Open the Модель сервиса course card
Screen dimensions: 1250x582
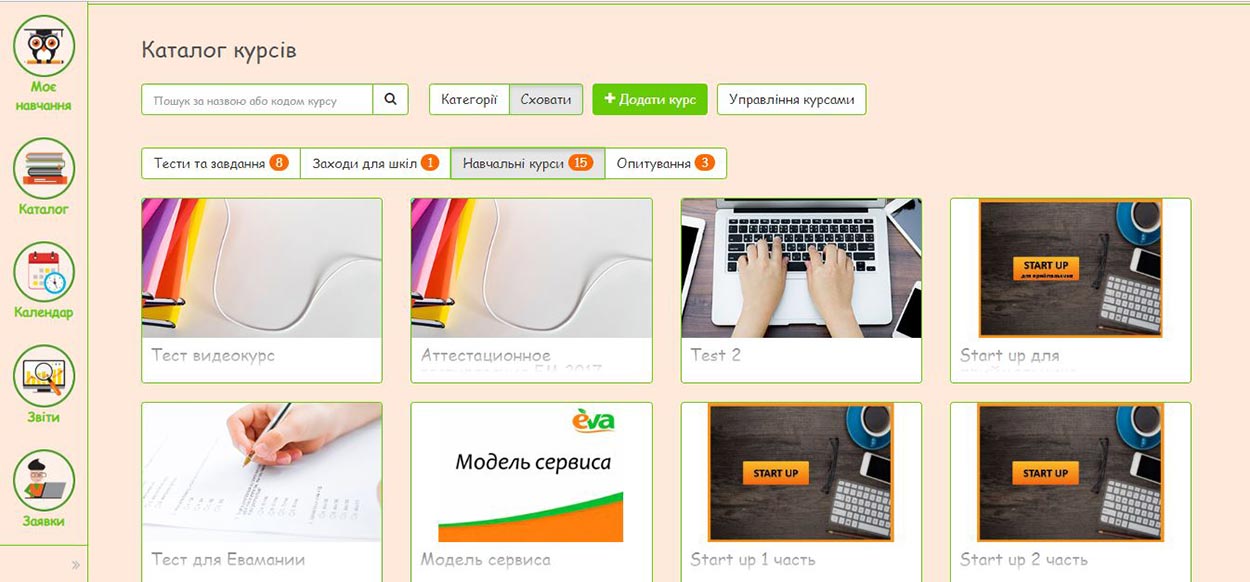point(531,490)
